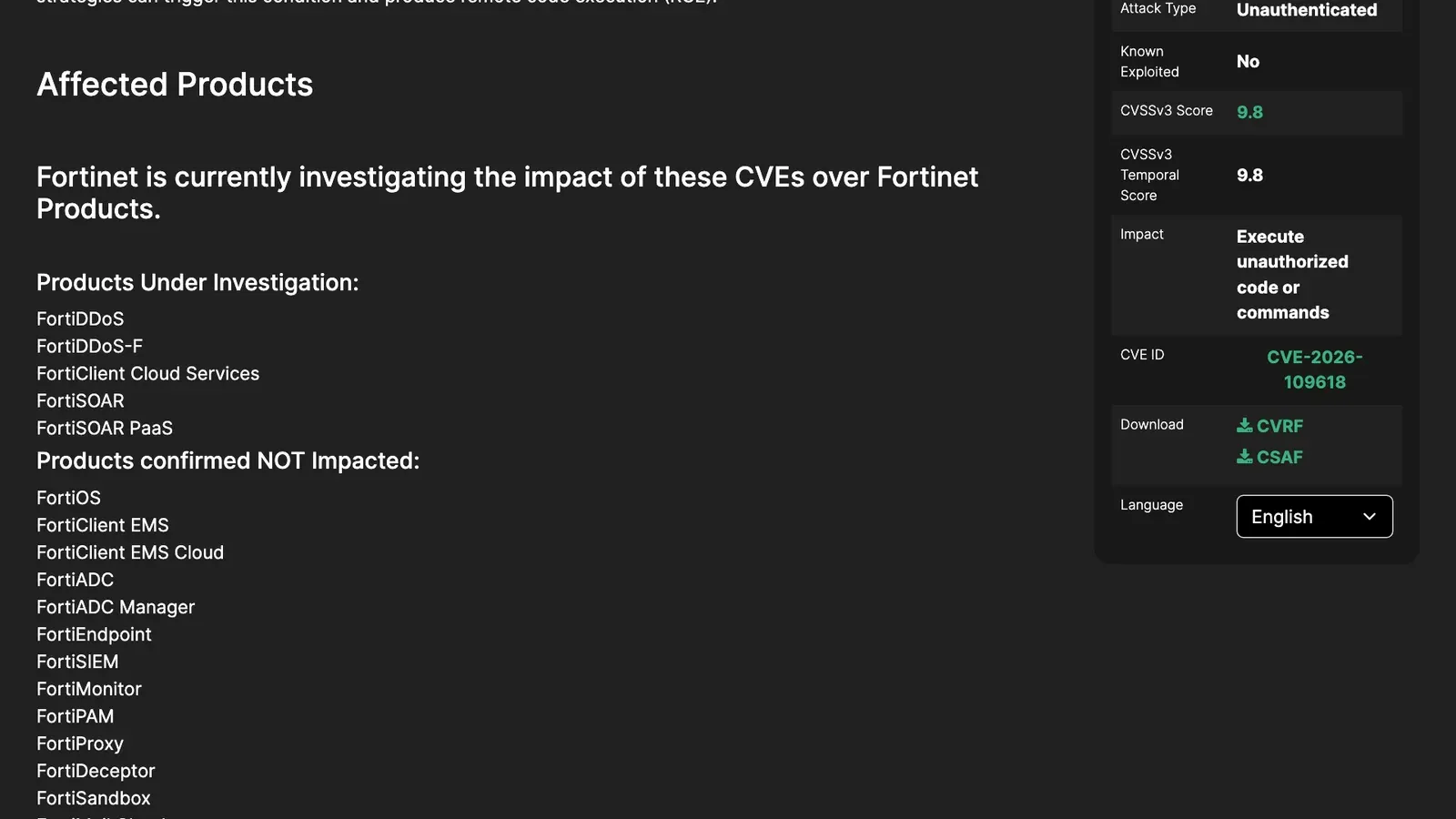Click the Affected Products heading

coord(175,85)
